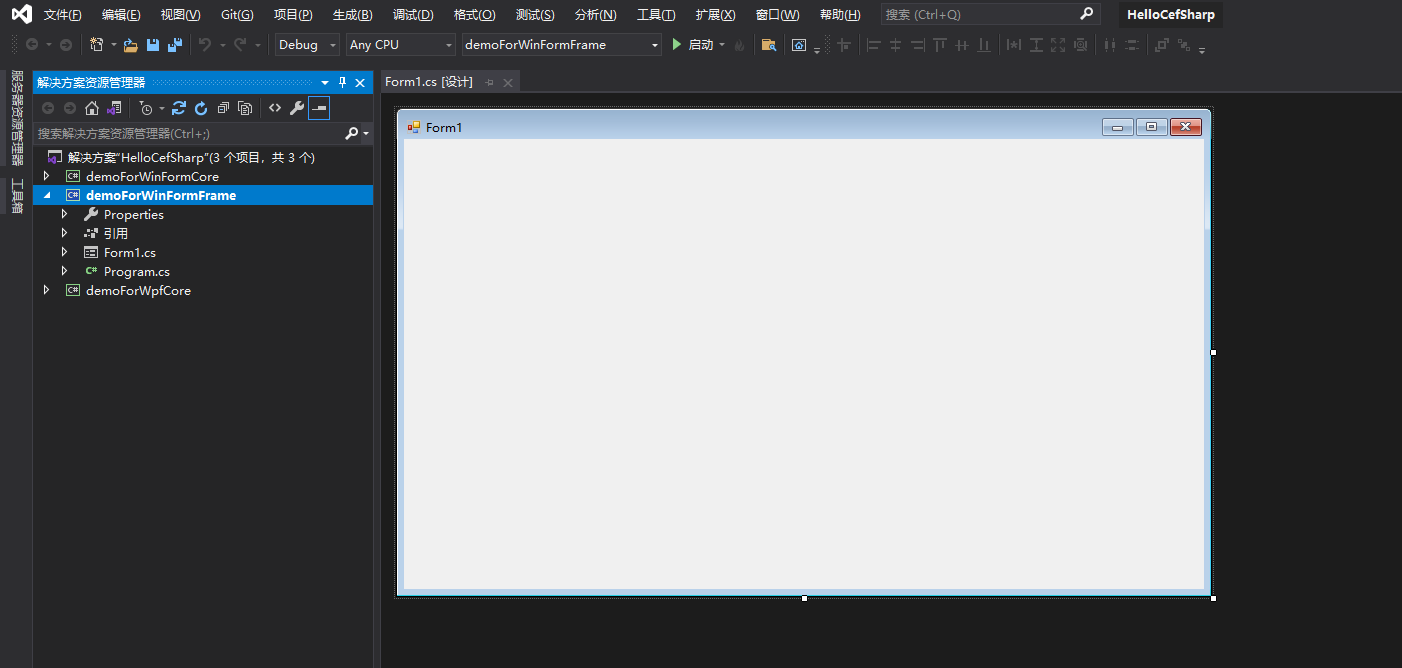Click the Live Visual Tree home-window icon
Screen dimensions: 1402x668
point(799,45)
